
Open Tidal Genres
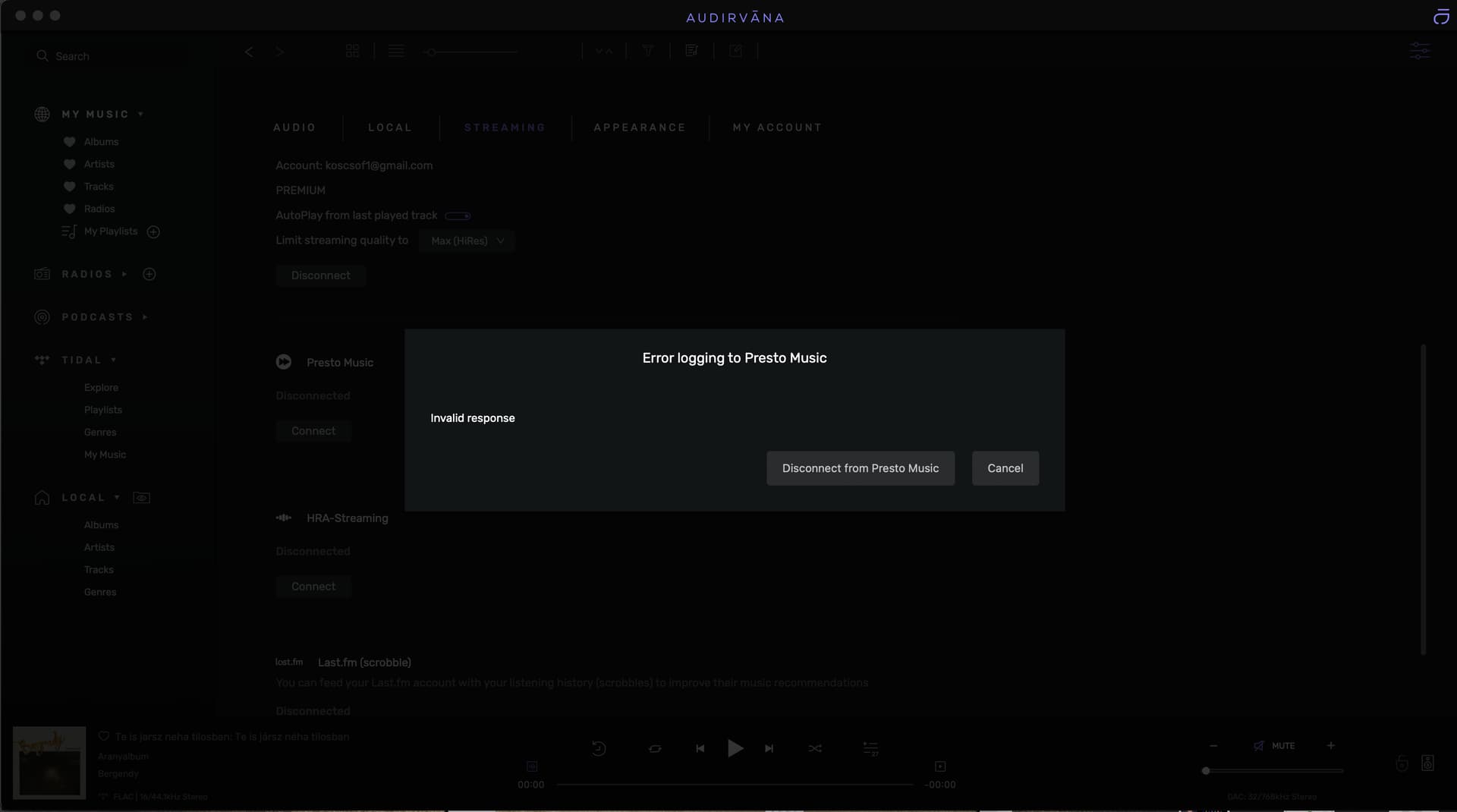tap(100, 433)
